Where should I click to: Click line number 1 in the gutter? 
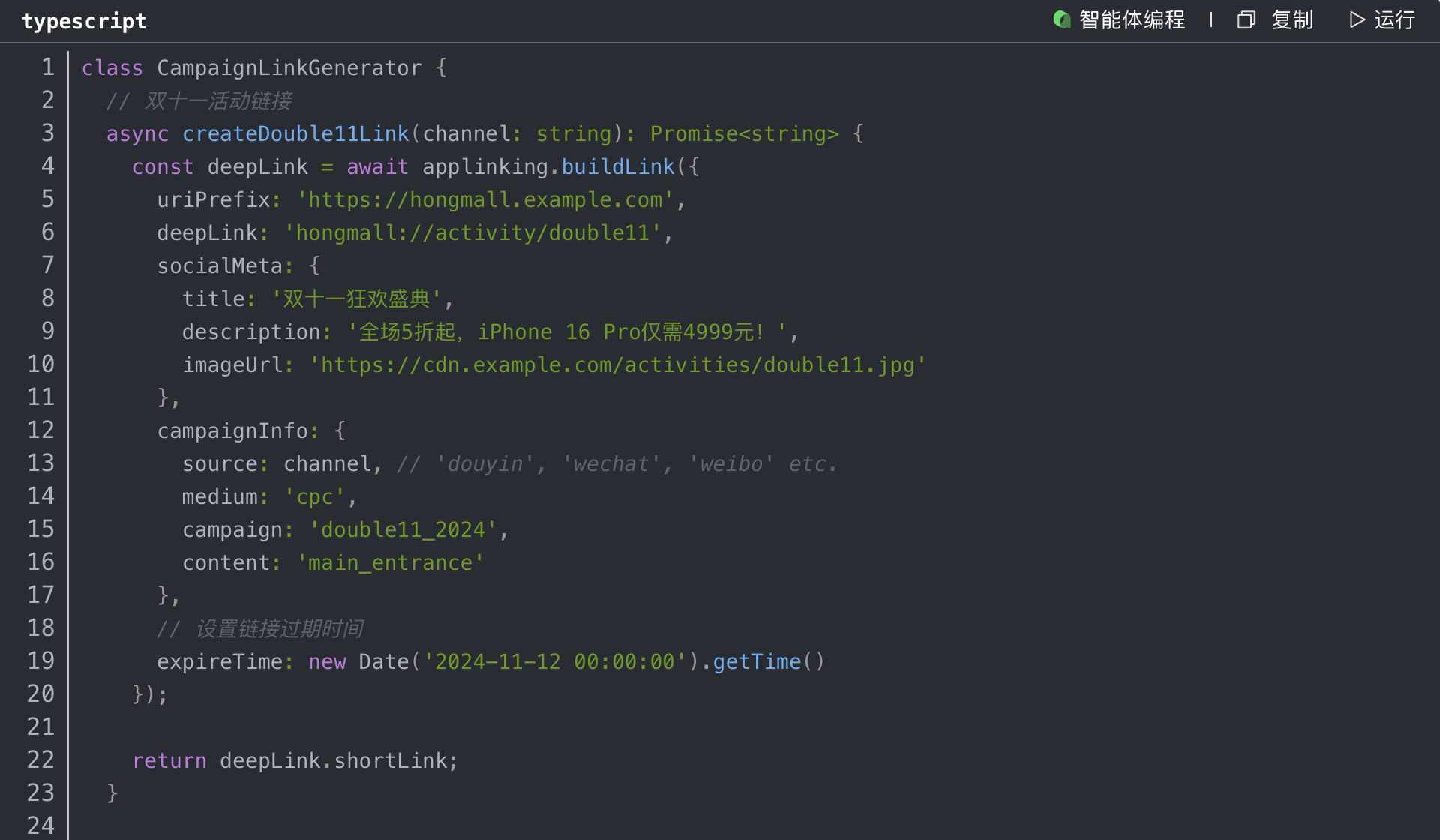pos(47,67)
